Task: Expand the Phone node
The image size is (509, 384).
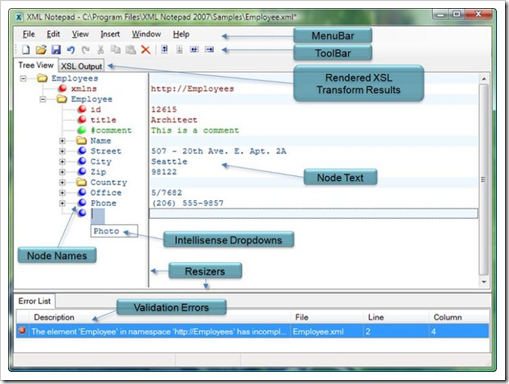Action: tap(62, 203)
